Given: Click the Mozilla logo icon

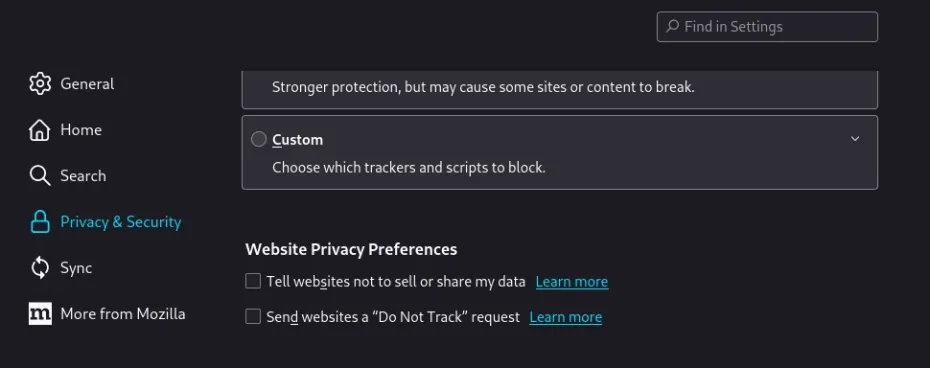Looking at the screenshot, I should tap(40, 314).
